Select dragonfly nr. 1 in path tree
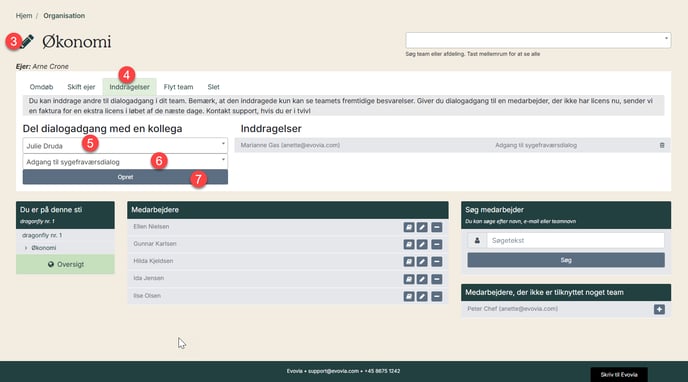Image resolution: width=688 pixels, height=382 pixels. tap(42, 236)
